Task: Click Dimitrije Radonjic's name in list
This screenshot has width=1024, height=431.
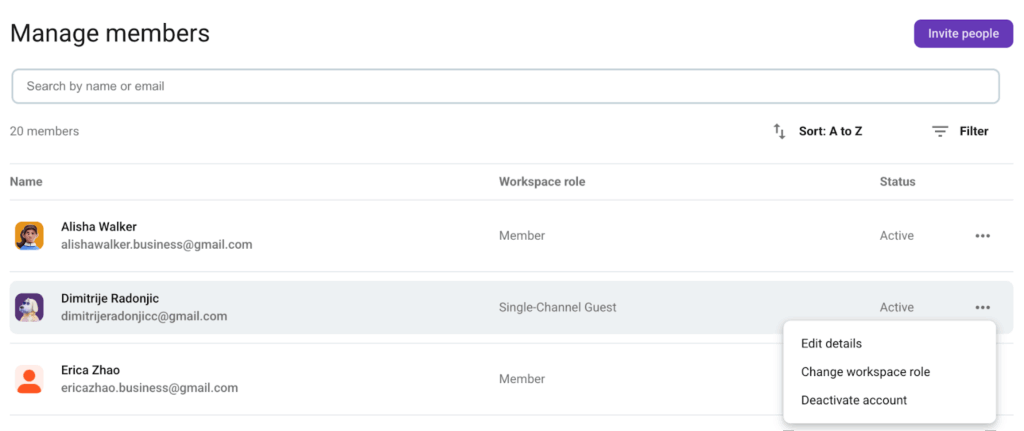Action: tap(110, 298)
